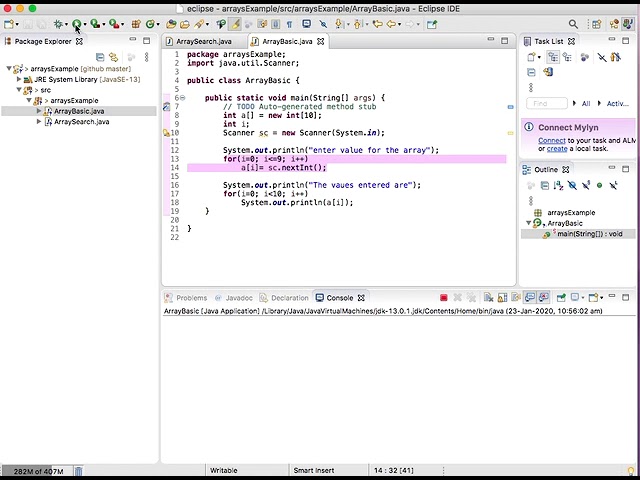
Task: Switch to the ArraySearch.java editor tab
Action: click(x=204, y=41)
